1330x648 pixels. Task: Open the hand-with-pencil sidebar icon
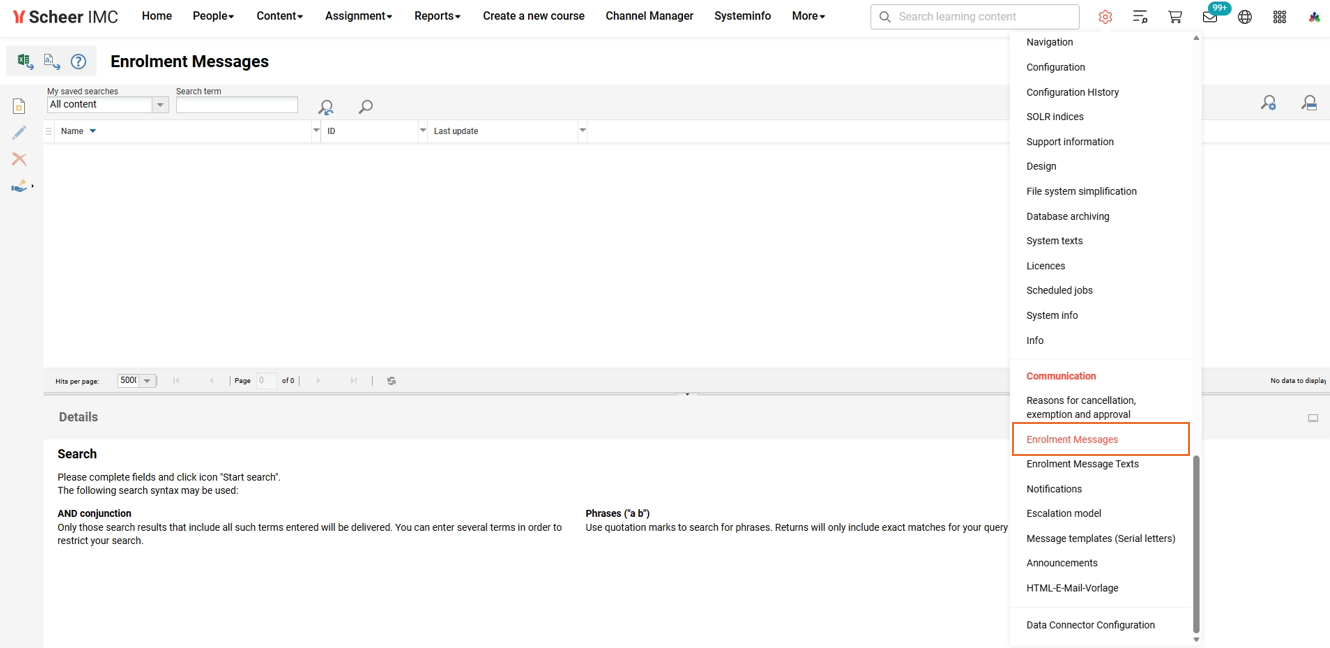pyautogui.click(x=20, y=186)
